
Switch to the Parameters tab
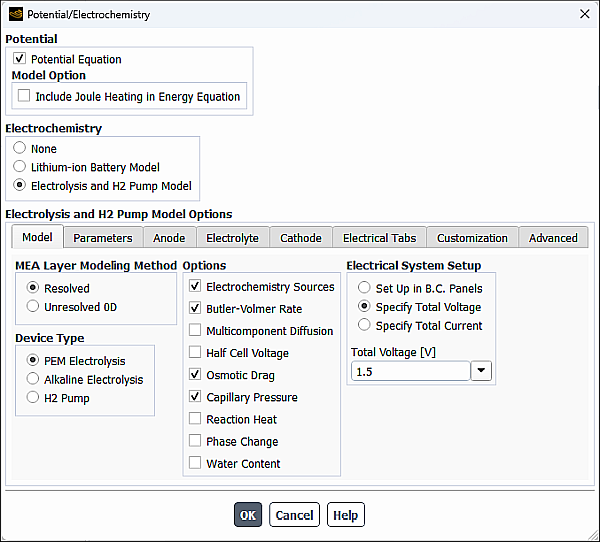tap(102, 238)
